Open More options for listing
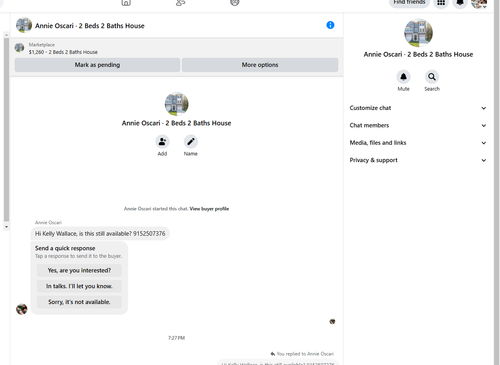500x365 pixels. coord(260,65)
